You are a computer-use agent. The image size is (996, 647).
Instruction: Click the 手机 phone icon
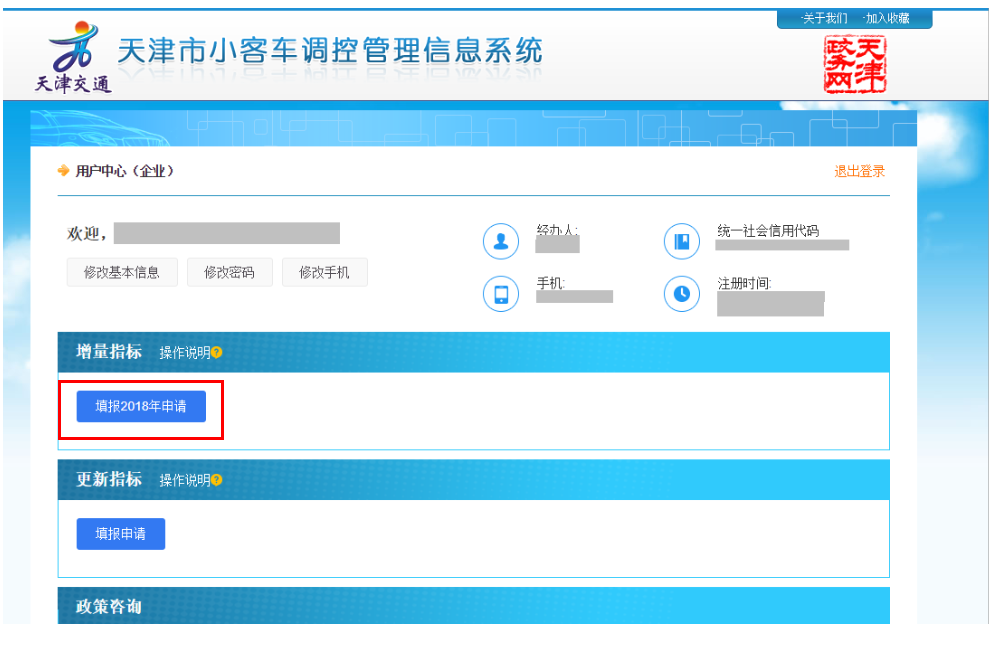[500, 294]
